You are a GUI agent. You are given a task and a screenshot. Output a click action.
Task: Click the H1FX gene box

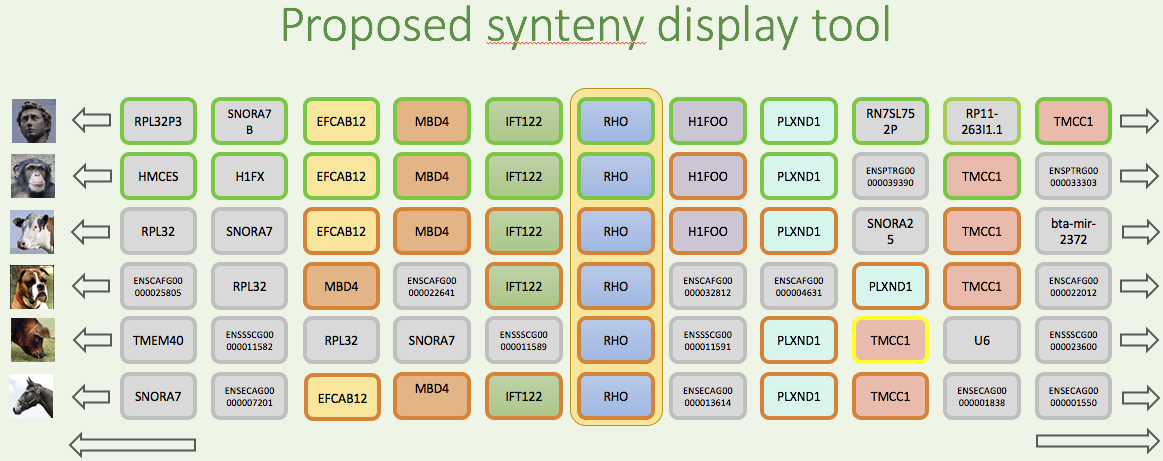pyautogui.click(x=248, y=176)
